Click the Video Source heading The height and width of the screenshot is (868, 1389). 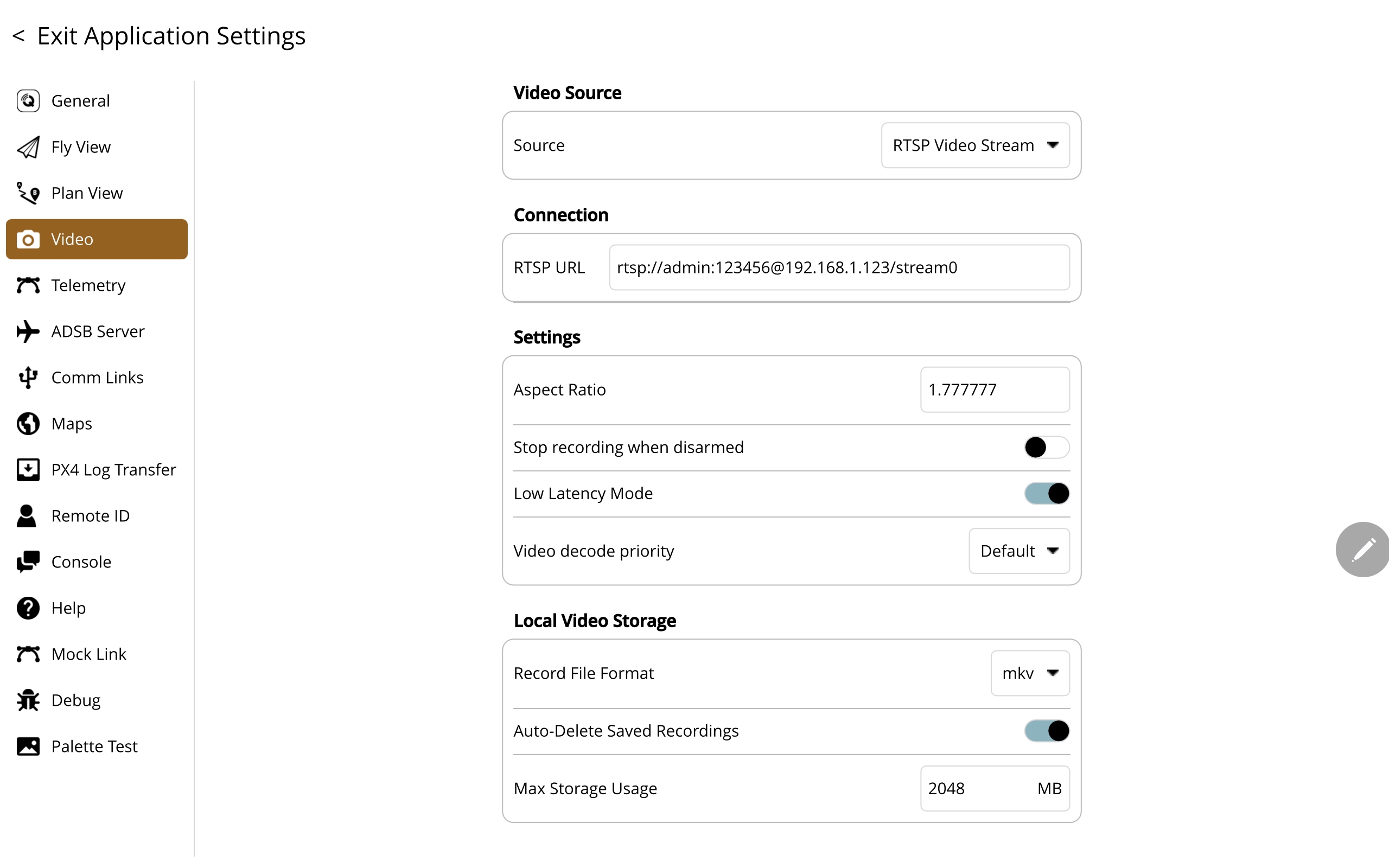[x=567, y=93]
